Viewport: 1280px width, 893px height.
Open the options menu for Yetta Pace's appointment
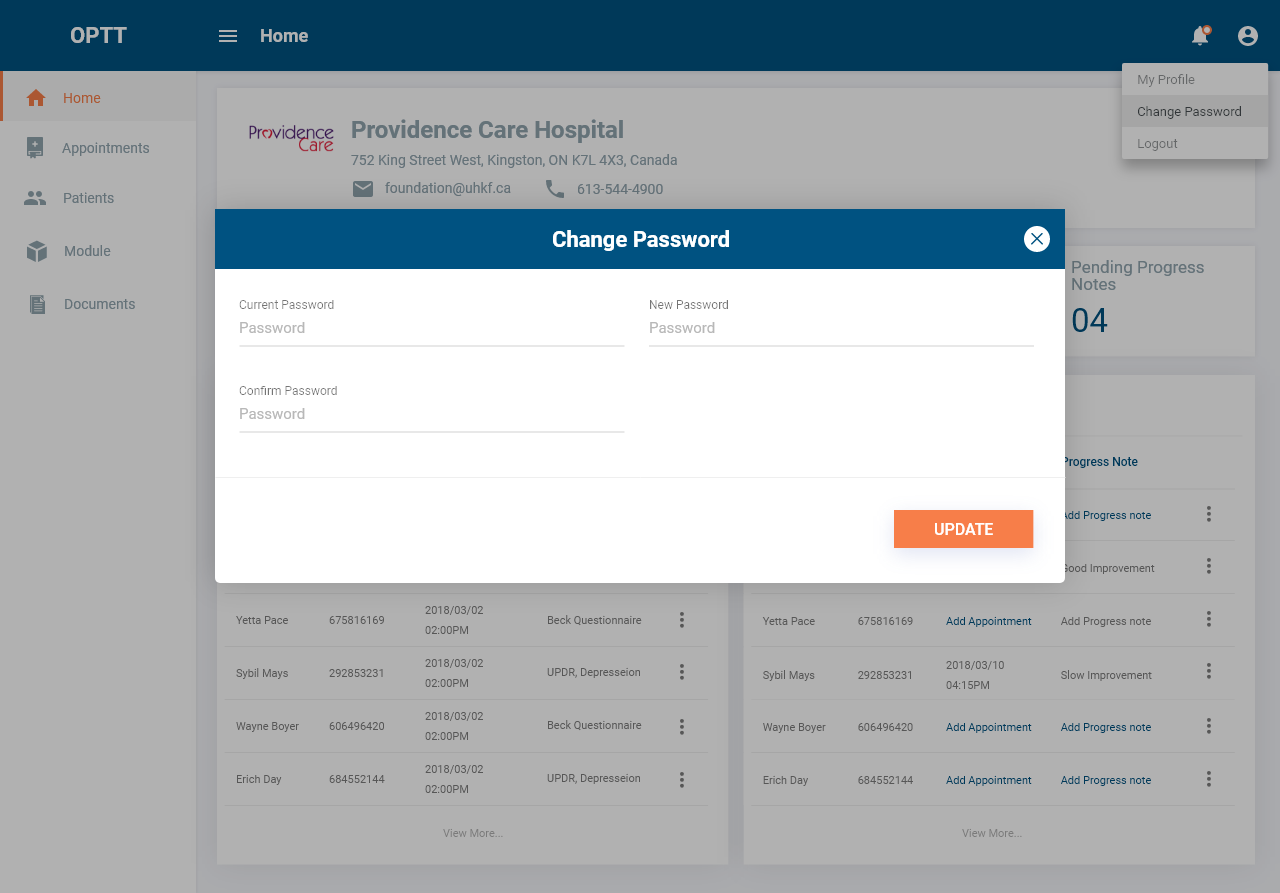point(682,620)
